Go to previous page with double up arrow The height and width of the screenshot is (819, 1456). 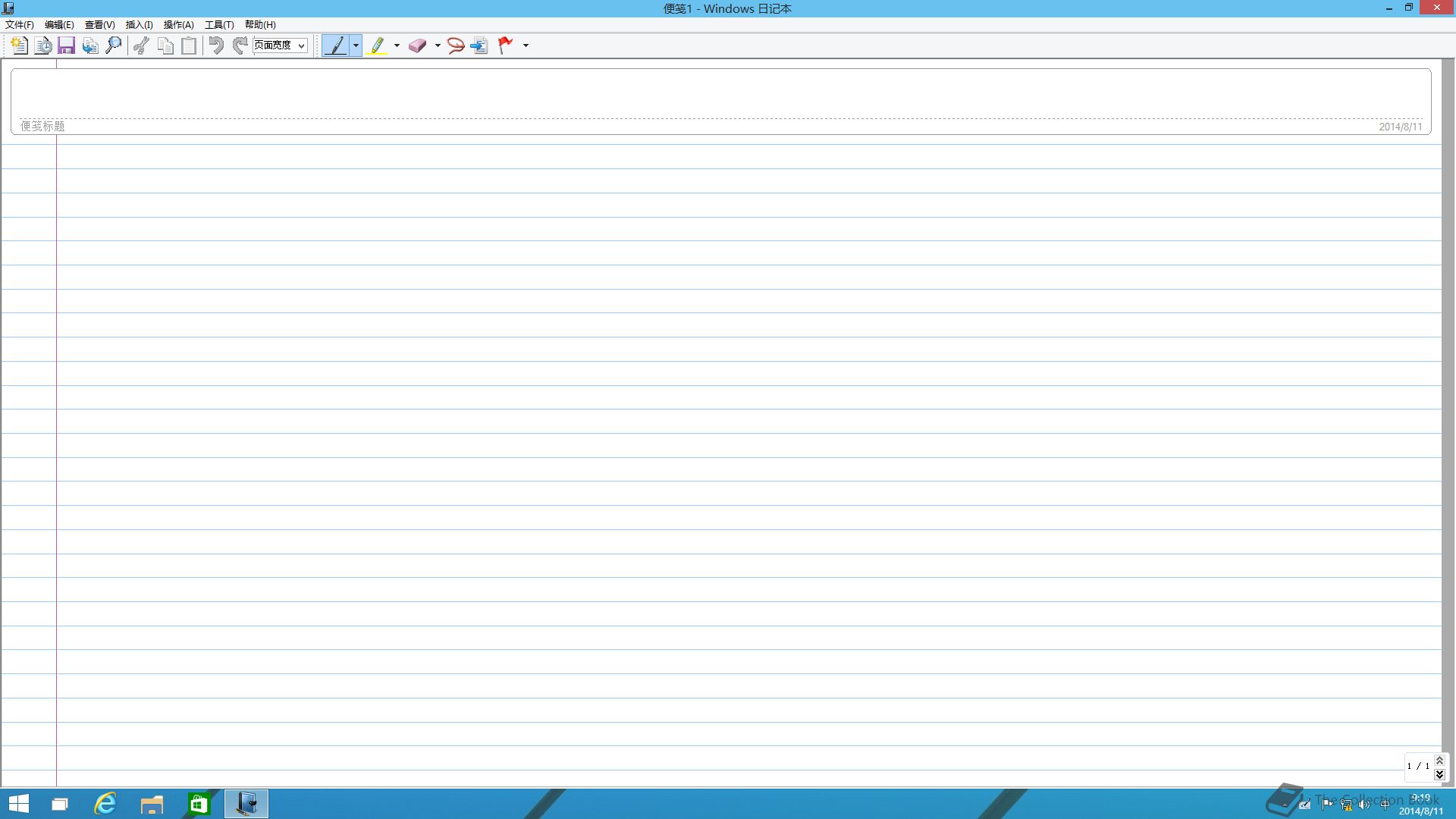(1439, 761)
